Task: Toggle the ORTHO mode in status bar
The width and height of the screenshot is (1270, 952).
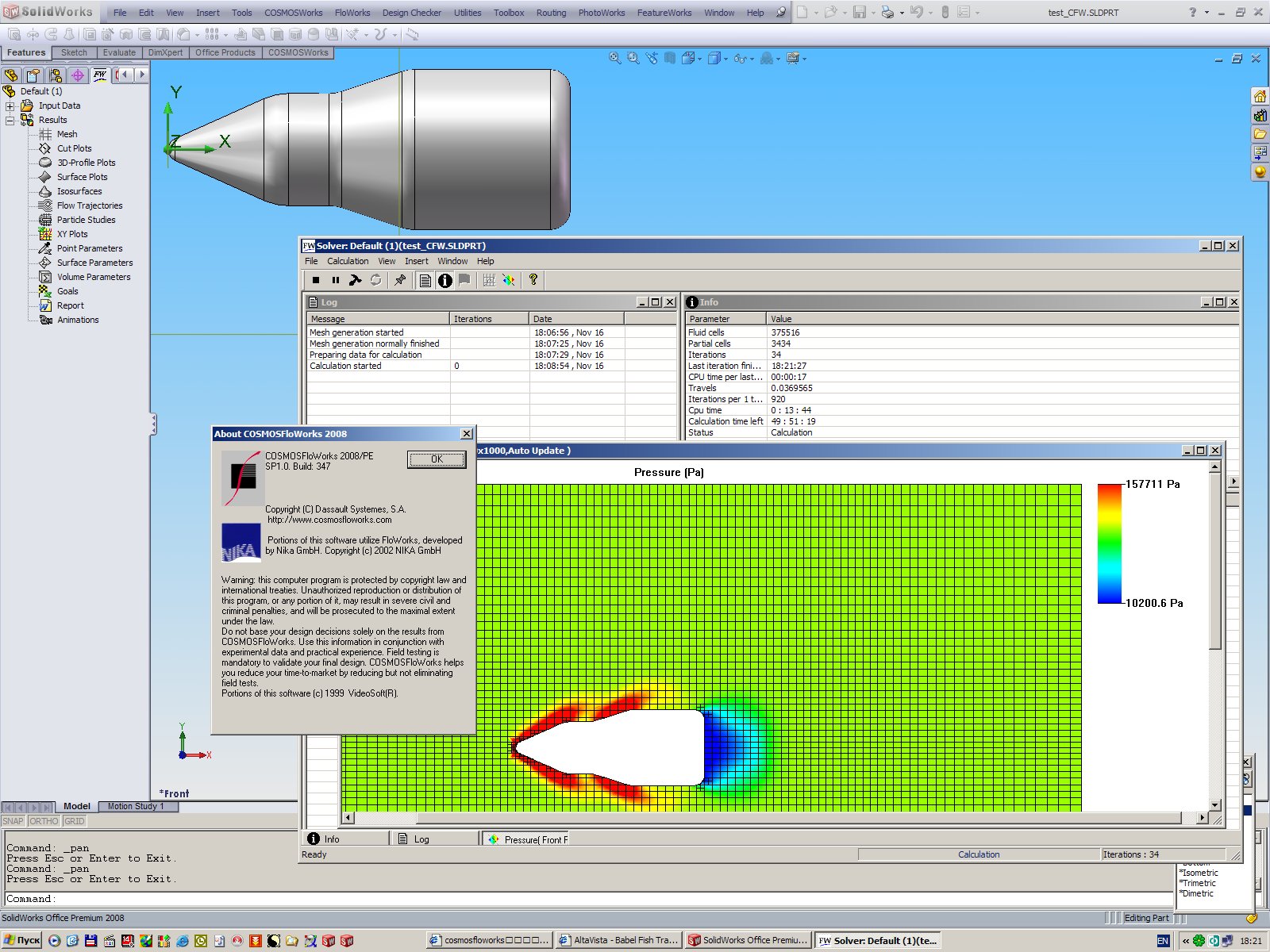Action: 44,821
